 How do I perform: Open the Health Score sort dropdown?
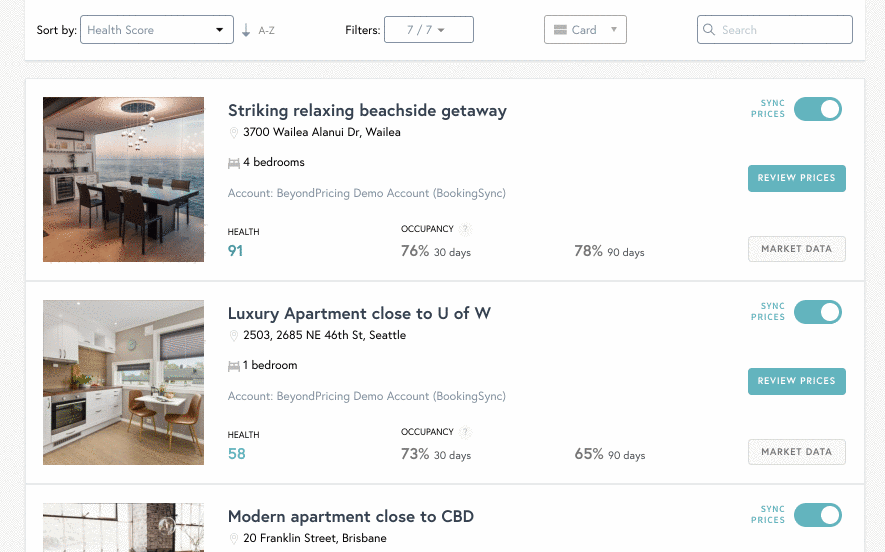click(x=157, y=29)
